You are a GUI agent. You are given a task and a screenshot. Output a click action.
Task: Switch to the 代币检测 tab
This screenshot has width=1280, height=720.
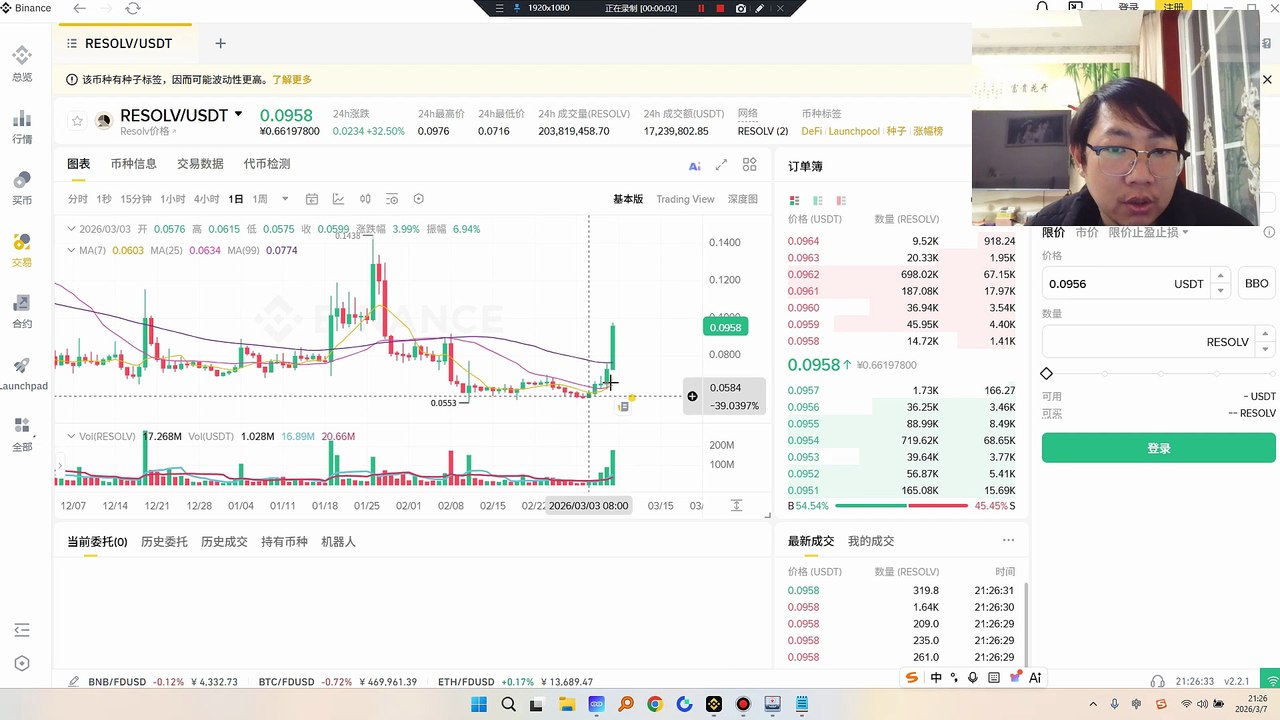pos(267,164)
